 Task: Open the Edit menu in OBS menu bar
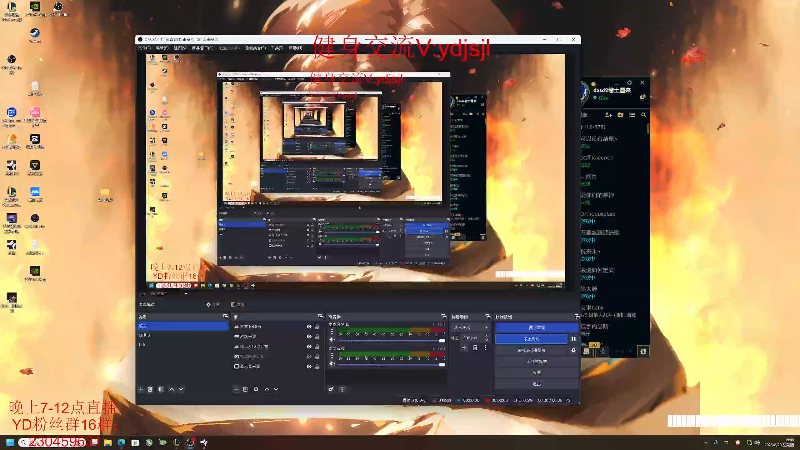pos(162,48)
